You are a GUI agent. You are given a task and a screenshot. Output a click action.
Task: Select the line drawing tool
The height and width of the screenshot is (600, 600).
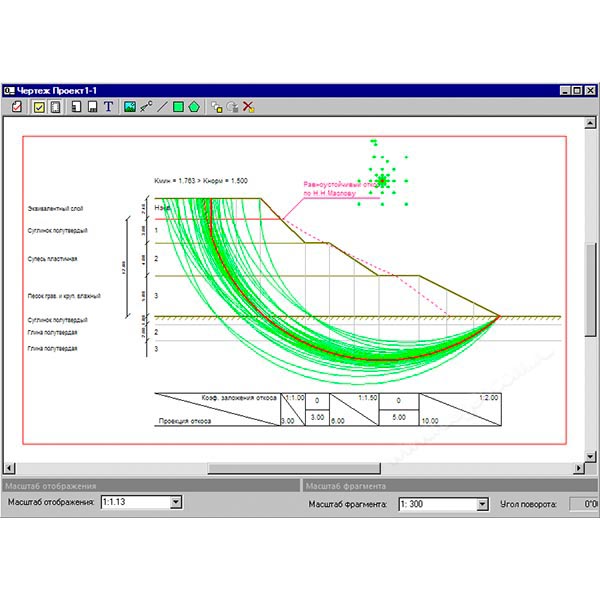coord(162,107)
